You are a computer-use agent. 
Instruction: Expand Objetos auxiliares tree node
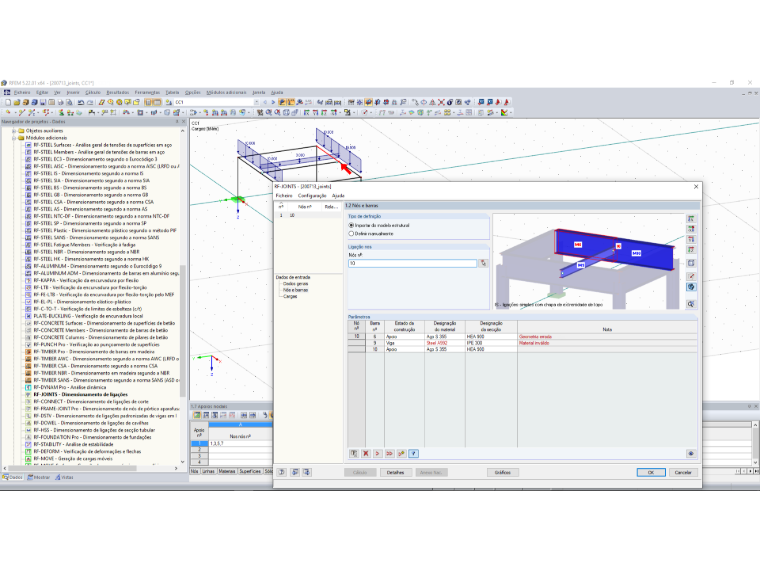coord(14,131)
